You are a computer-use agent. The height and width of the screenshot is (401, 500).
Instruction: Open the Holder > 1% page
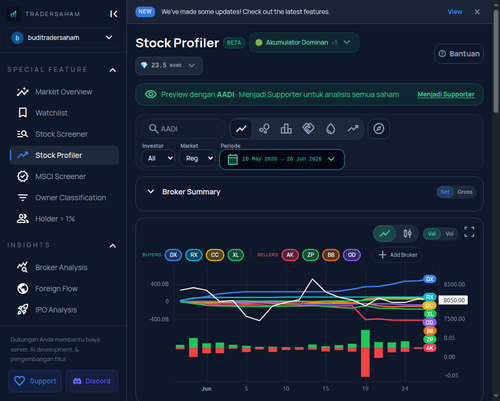pyautogui.click(x=63, y=219)
